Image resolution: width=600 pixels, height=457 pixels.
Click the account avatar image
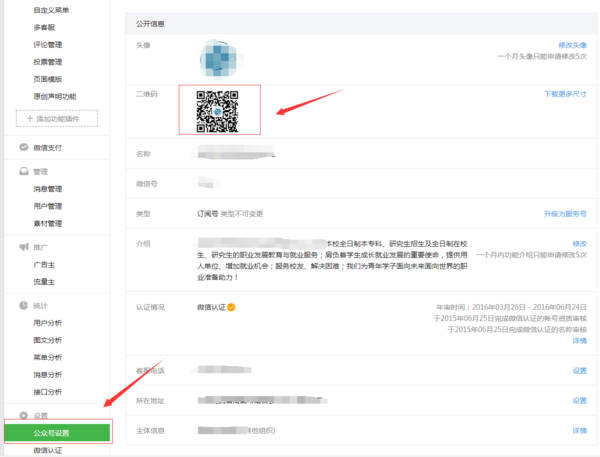tap(218, 59)
